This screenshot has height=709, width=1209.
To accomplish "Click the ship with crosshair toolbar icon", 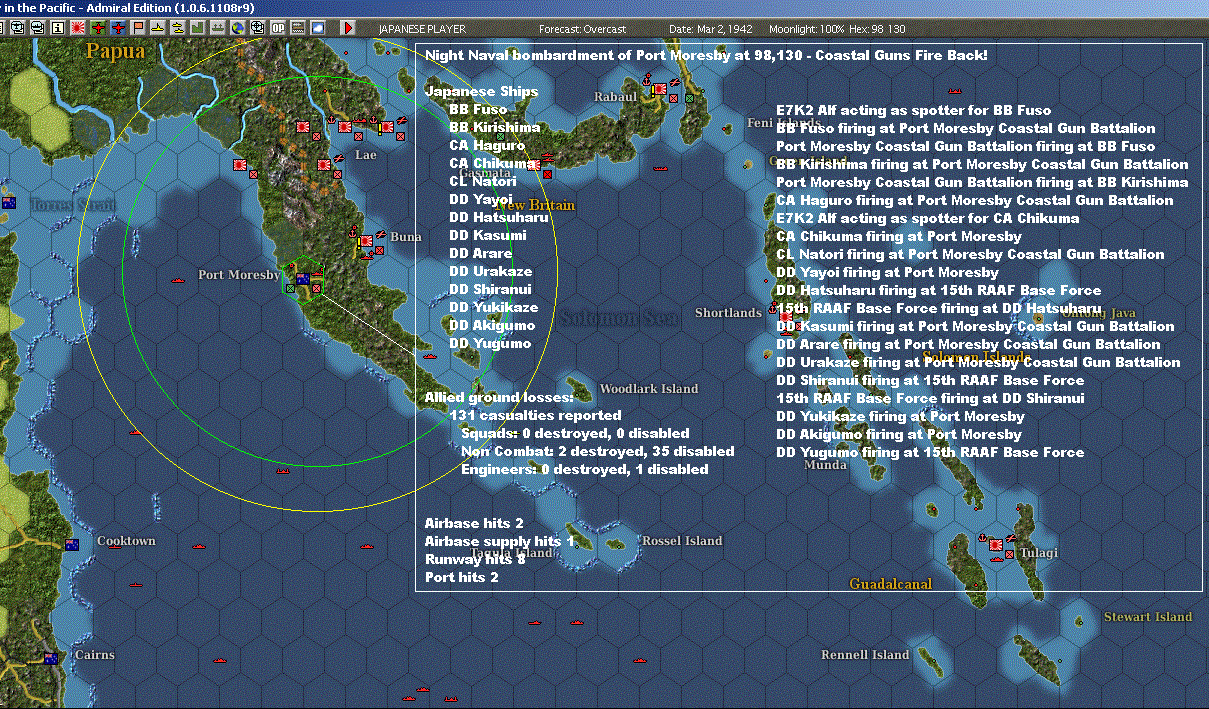I will [258, 28].
